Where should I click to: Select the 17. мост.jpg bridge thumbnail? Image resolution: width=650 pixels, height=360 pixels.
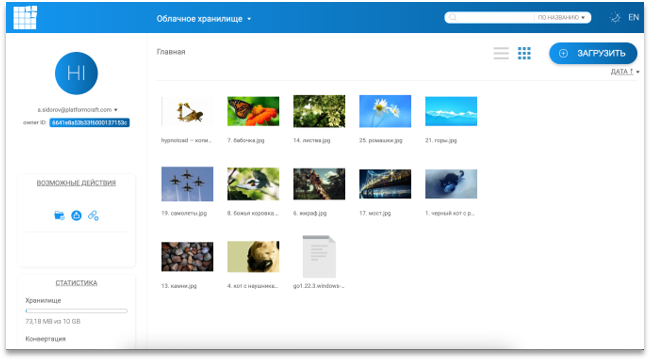coord(385,184)
